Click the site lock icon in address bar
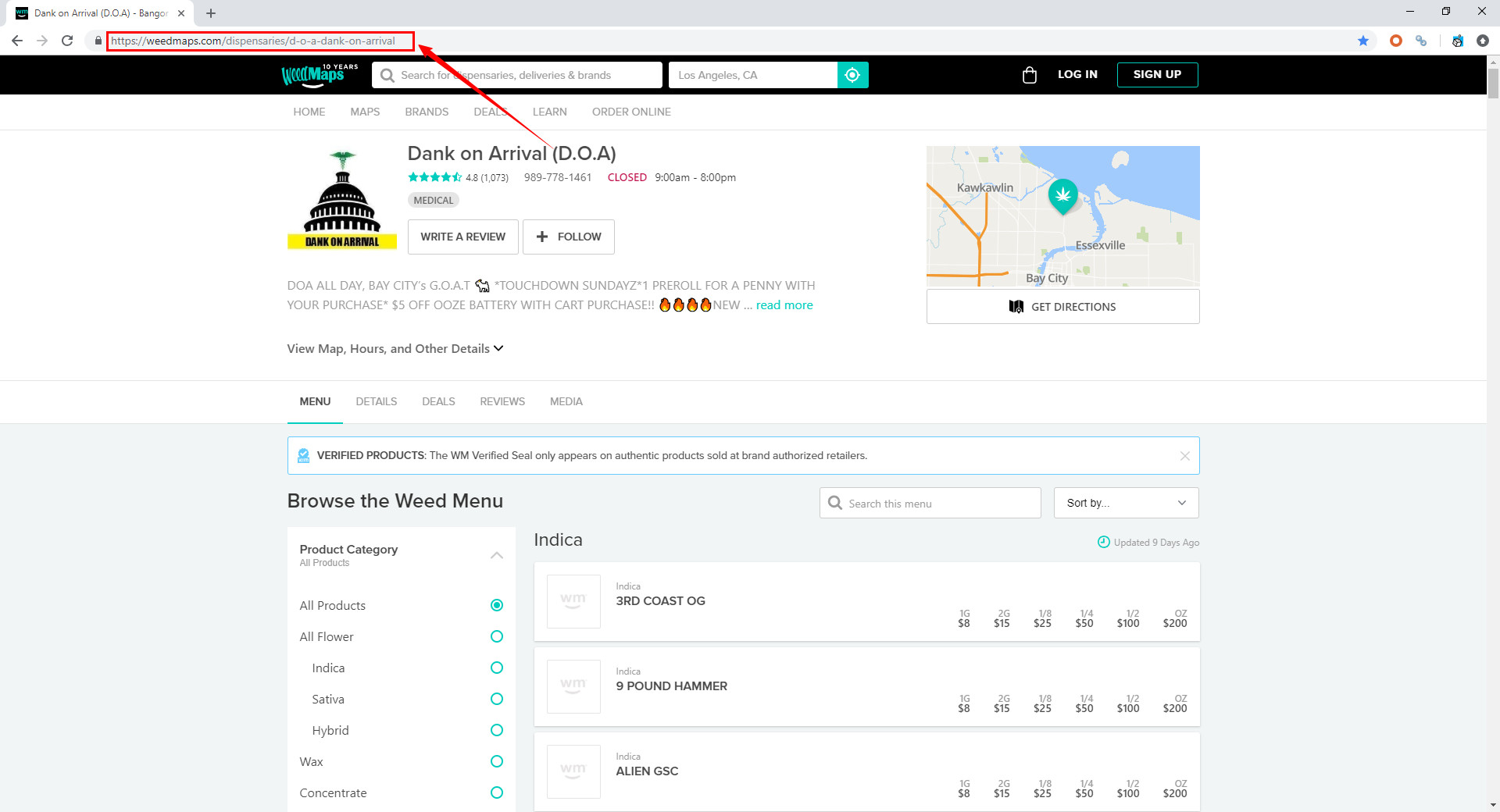Screen dimensions: 1500x812 (x=98, y=41)
